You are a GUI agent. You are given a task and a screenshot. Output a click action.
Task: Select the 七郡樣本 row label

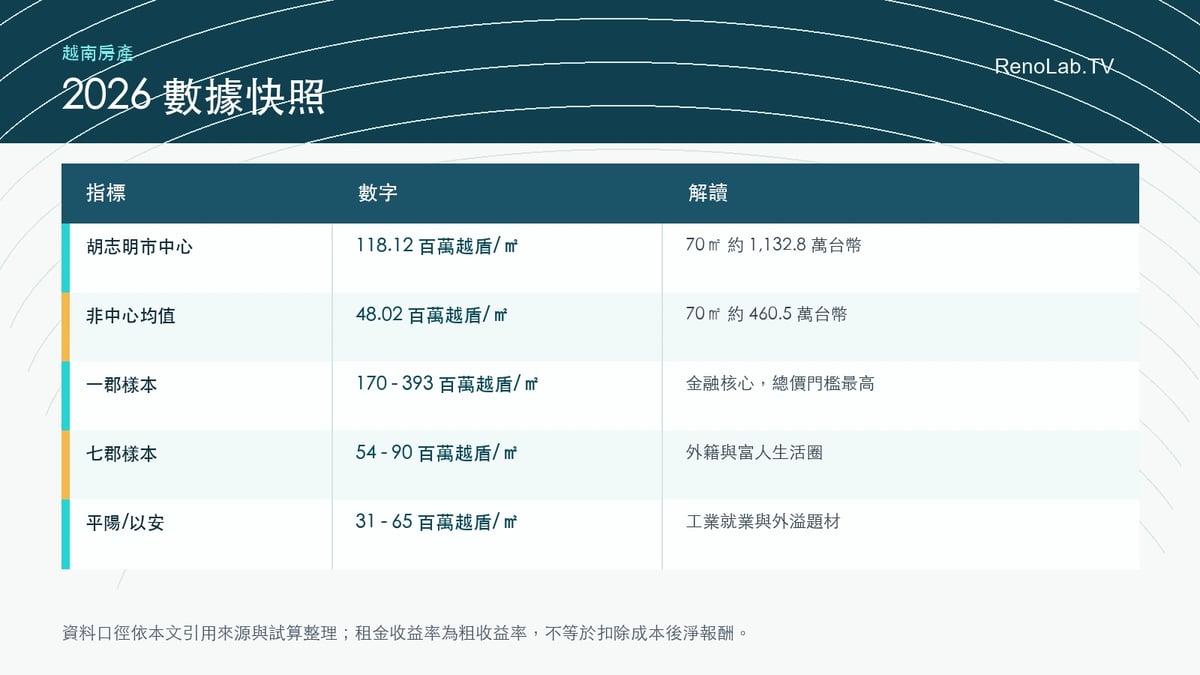(x=122, y=453)
